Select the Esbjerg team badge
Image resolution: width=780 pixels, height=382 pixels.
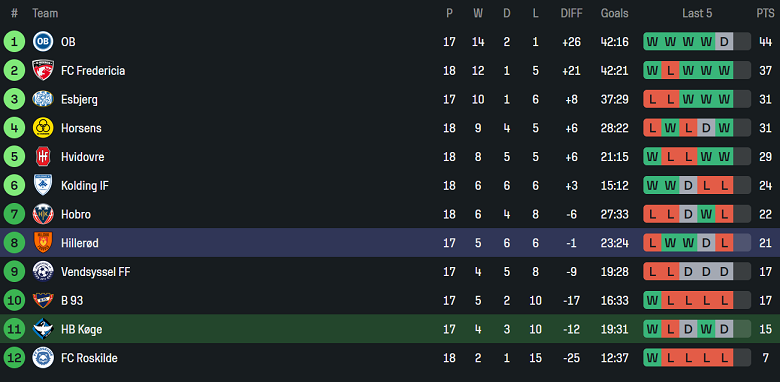pos(43,99)
